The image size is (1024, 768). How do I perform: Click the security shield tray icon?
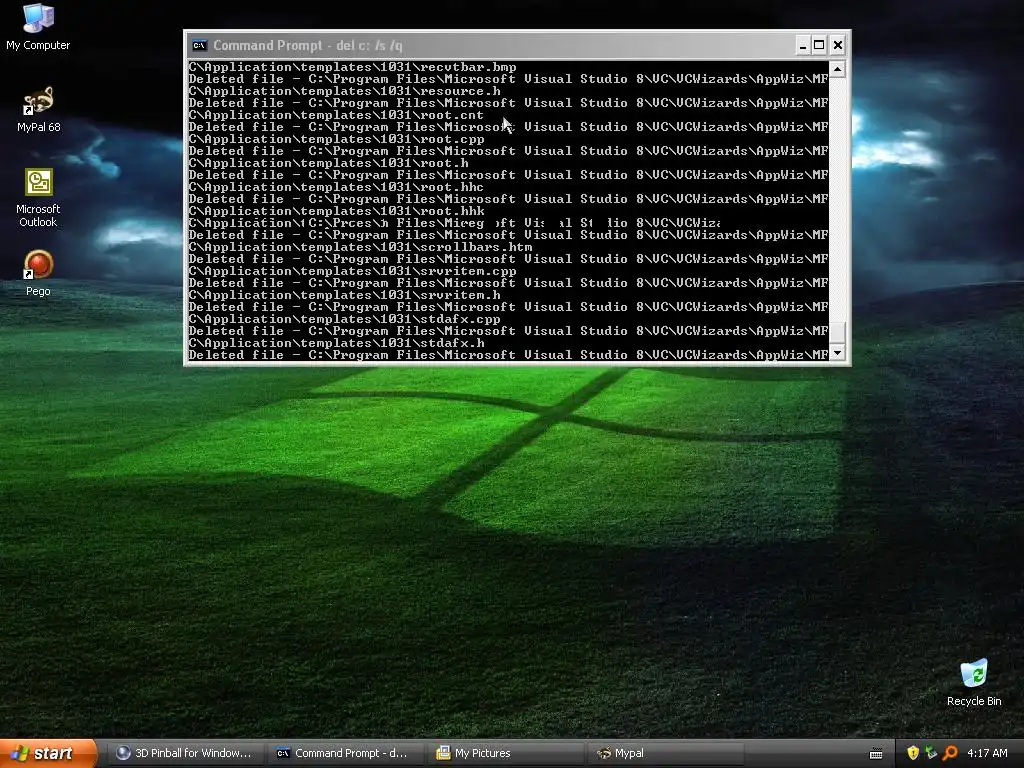(x=912, y=753)
